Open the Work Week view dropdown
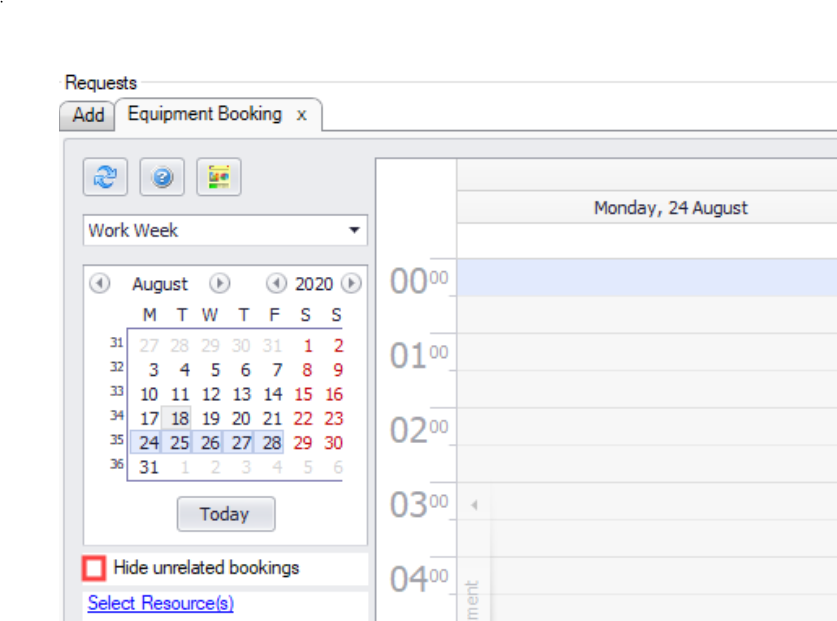The image size is (837, 621). (225, 231)
